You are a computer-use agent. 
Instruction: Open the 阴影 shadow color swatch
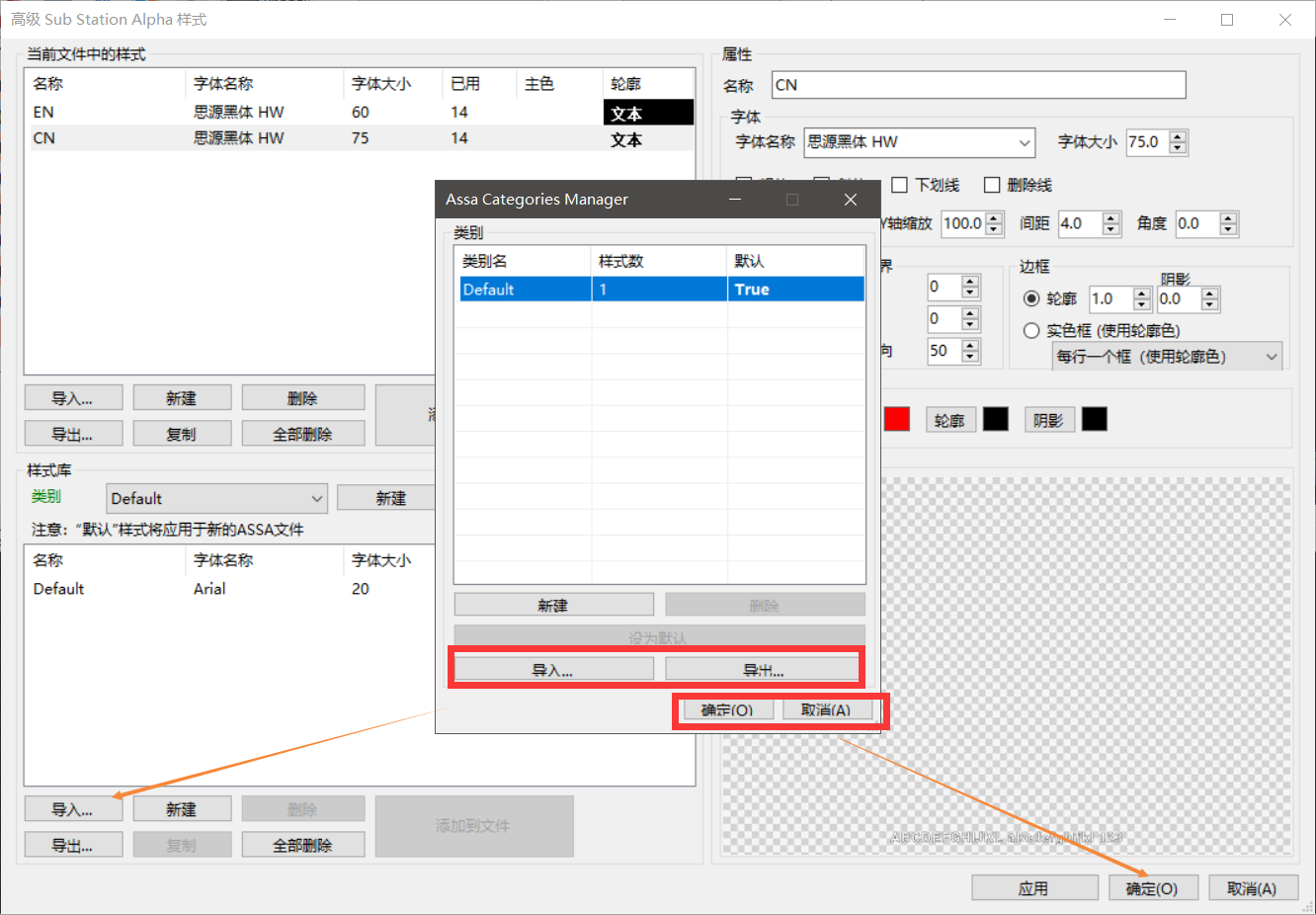pos(1094,419)
